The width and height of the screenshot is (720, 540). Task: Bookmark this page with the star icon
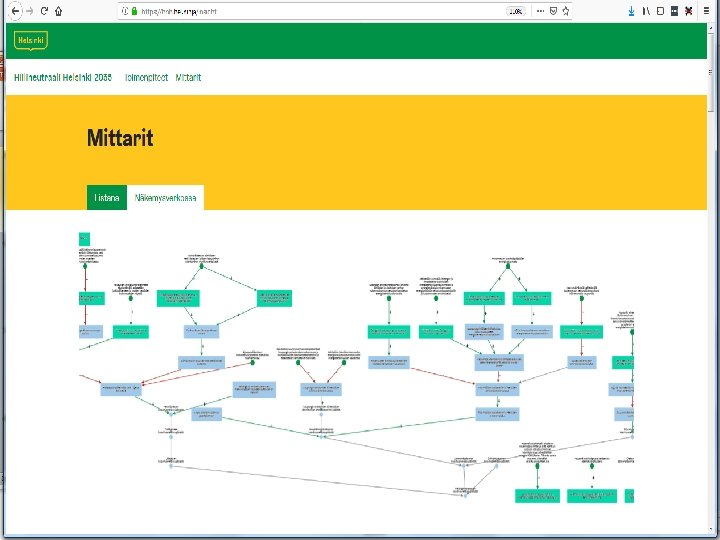coord(566,11)
